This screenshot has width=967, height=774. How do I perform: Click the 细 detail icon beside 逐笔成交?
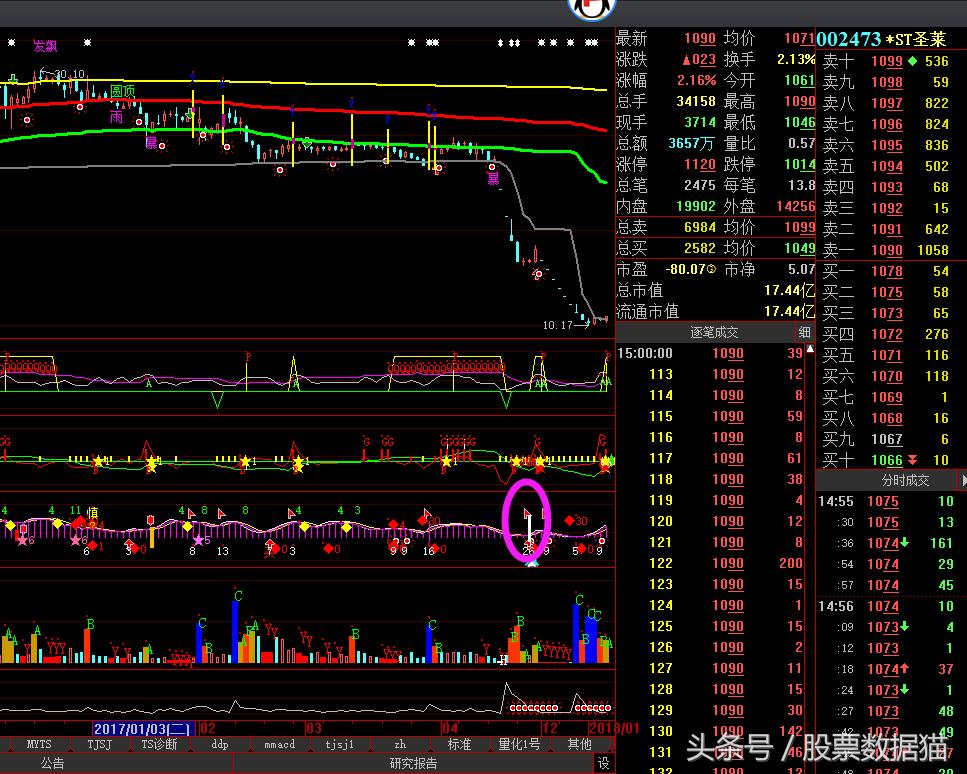coord(804,332)
